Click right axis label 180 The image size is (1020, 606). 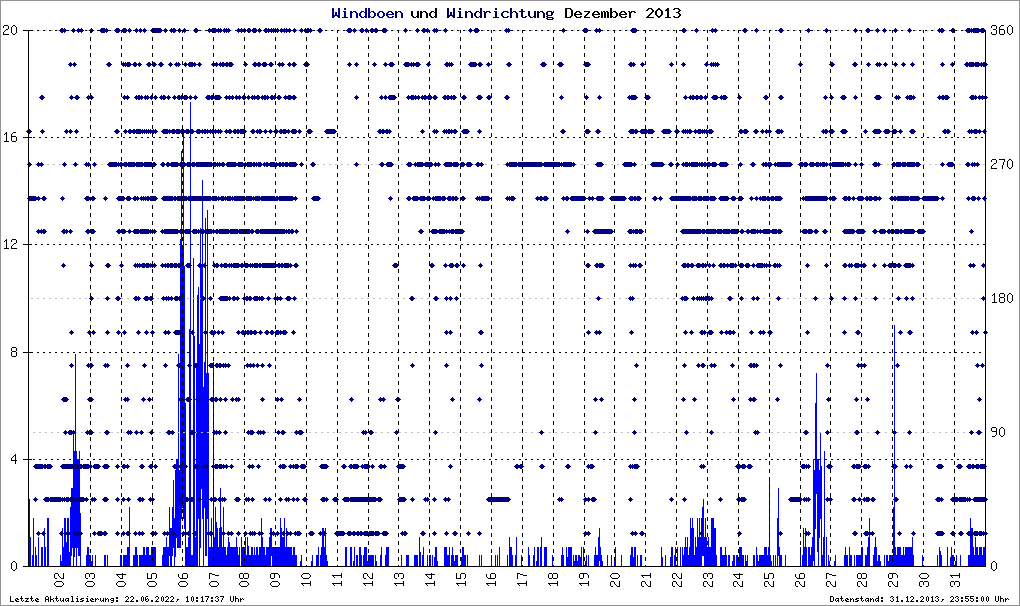[x=1002, y=298]
